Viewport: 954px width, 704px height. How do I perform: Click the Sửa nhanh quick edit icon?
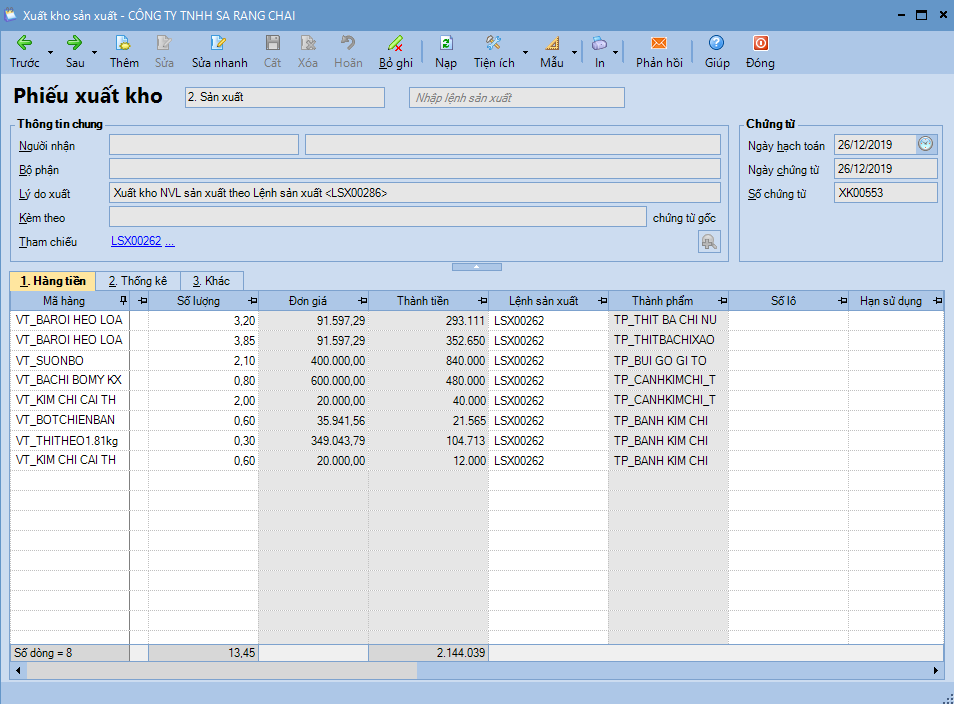(219, 43)
